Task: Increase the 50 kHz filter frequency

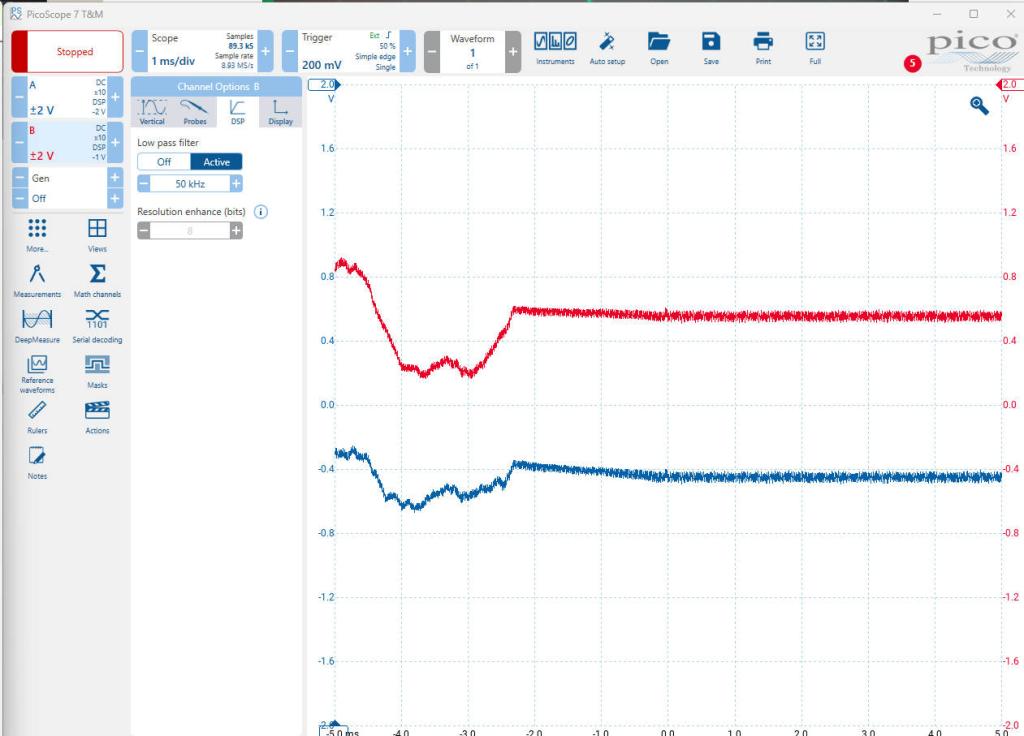Action: point(236,184)
